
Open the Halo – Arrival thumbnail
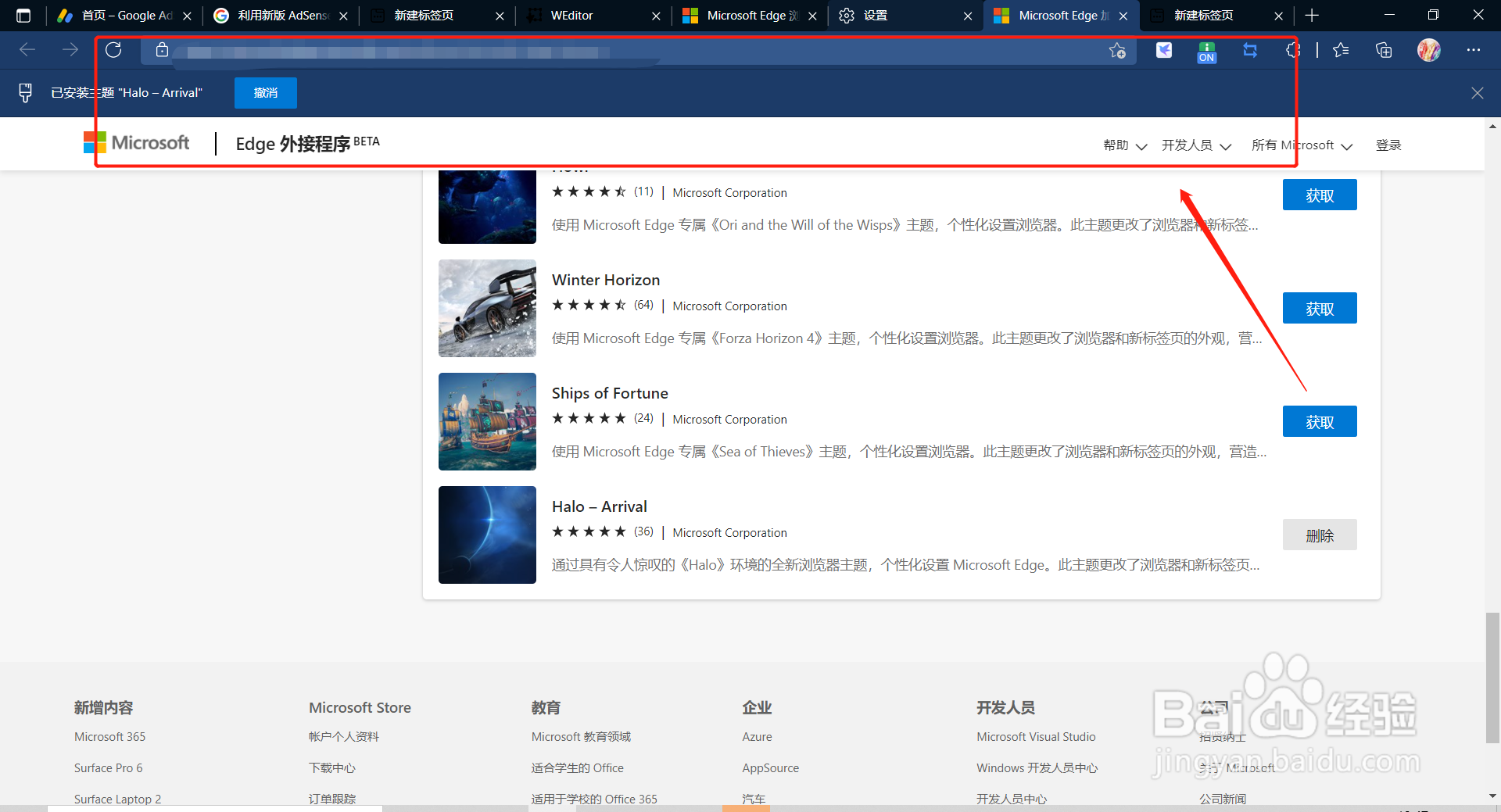point(487,535)
